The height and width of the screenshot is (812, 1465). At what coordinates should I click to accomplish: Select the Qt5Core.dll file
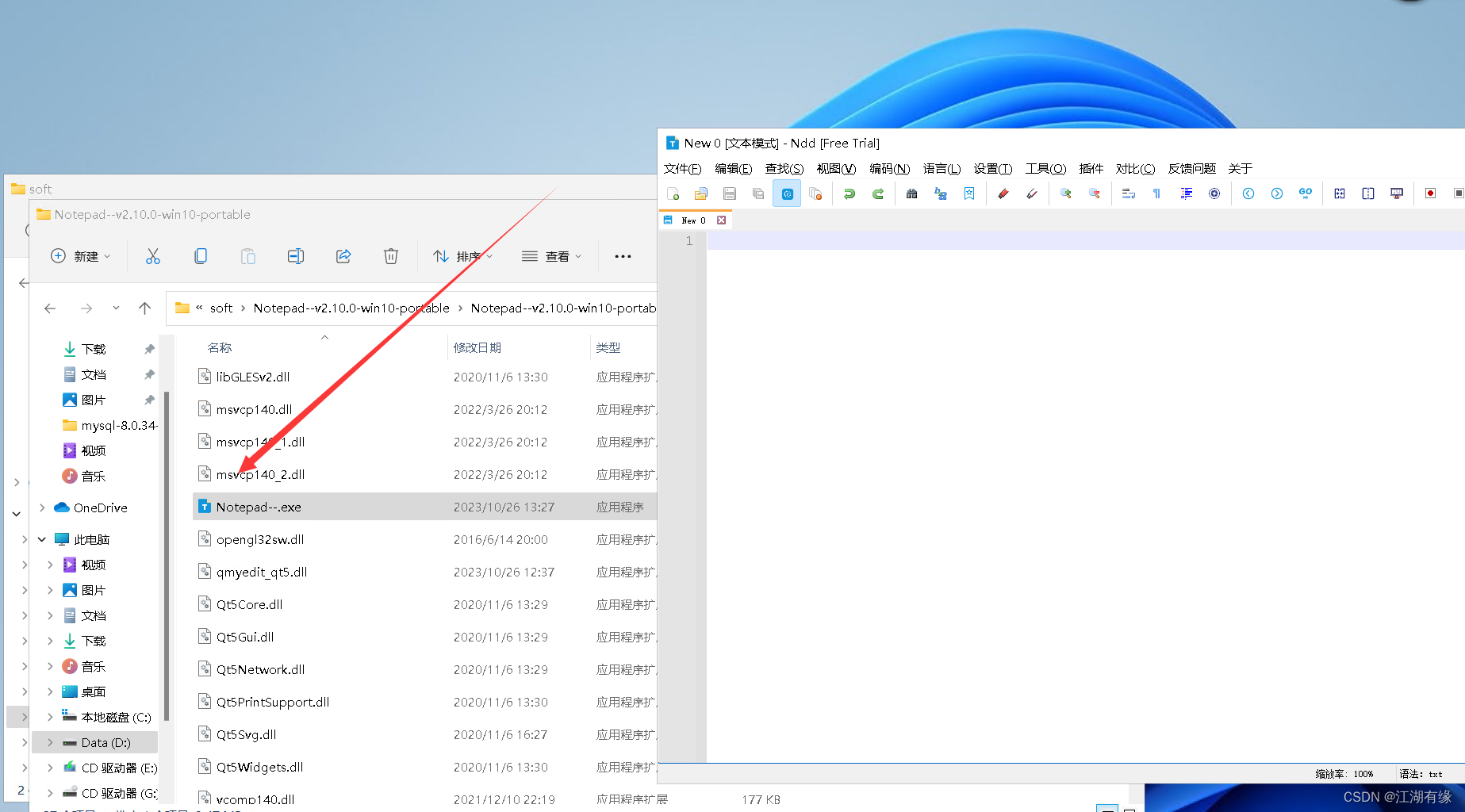click(x=425, y=604)
